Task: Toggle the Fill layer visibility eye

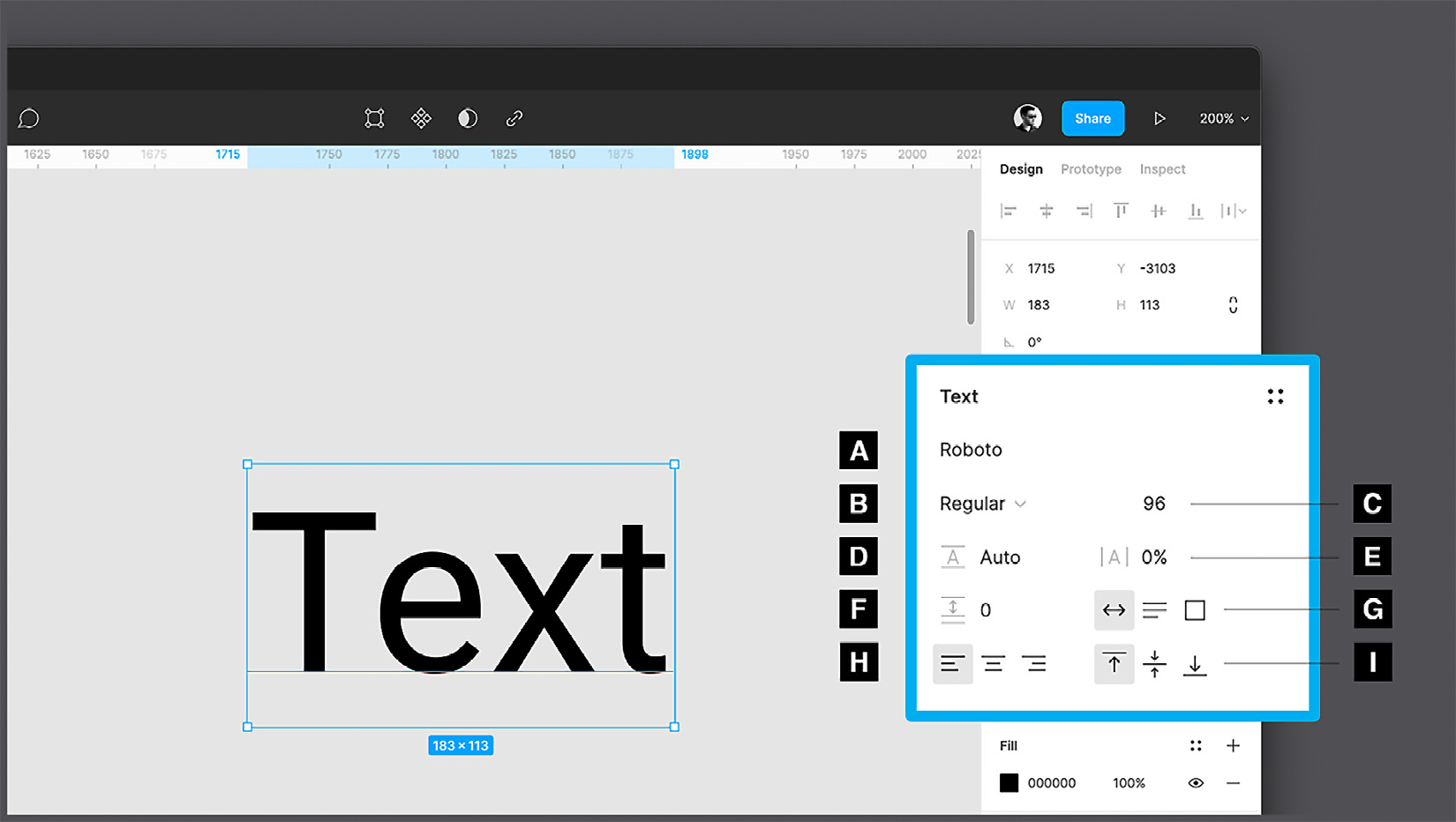Action: (1196, 782)
